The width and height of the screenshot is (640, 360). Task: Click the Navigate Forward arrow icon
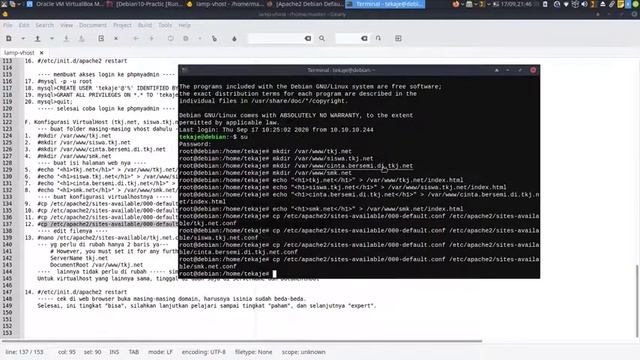coord(151,38)
